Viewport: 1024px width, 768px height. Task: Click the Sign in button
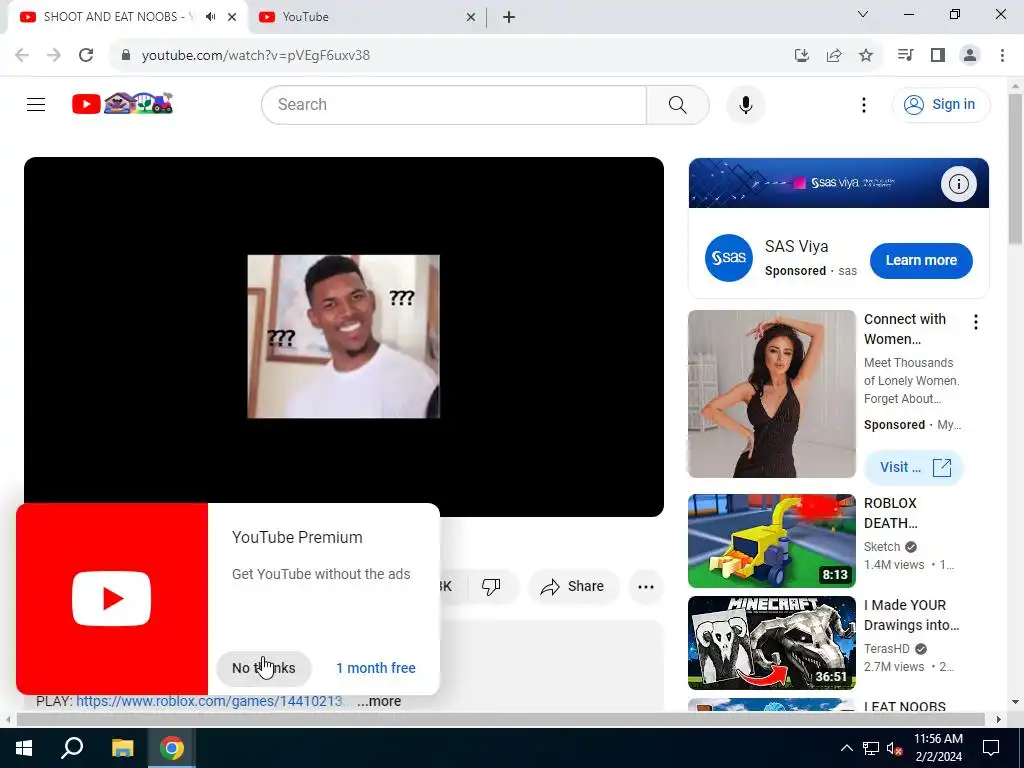[940, 104]
